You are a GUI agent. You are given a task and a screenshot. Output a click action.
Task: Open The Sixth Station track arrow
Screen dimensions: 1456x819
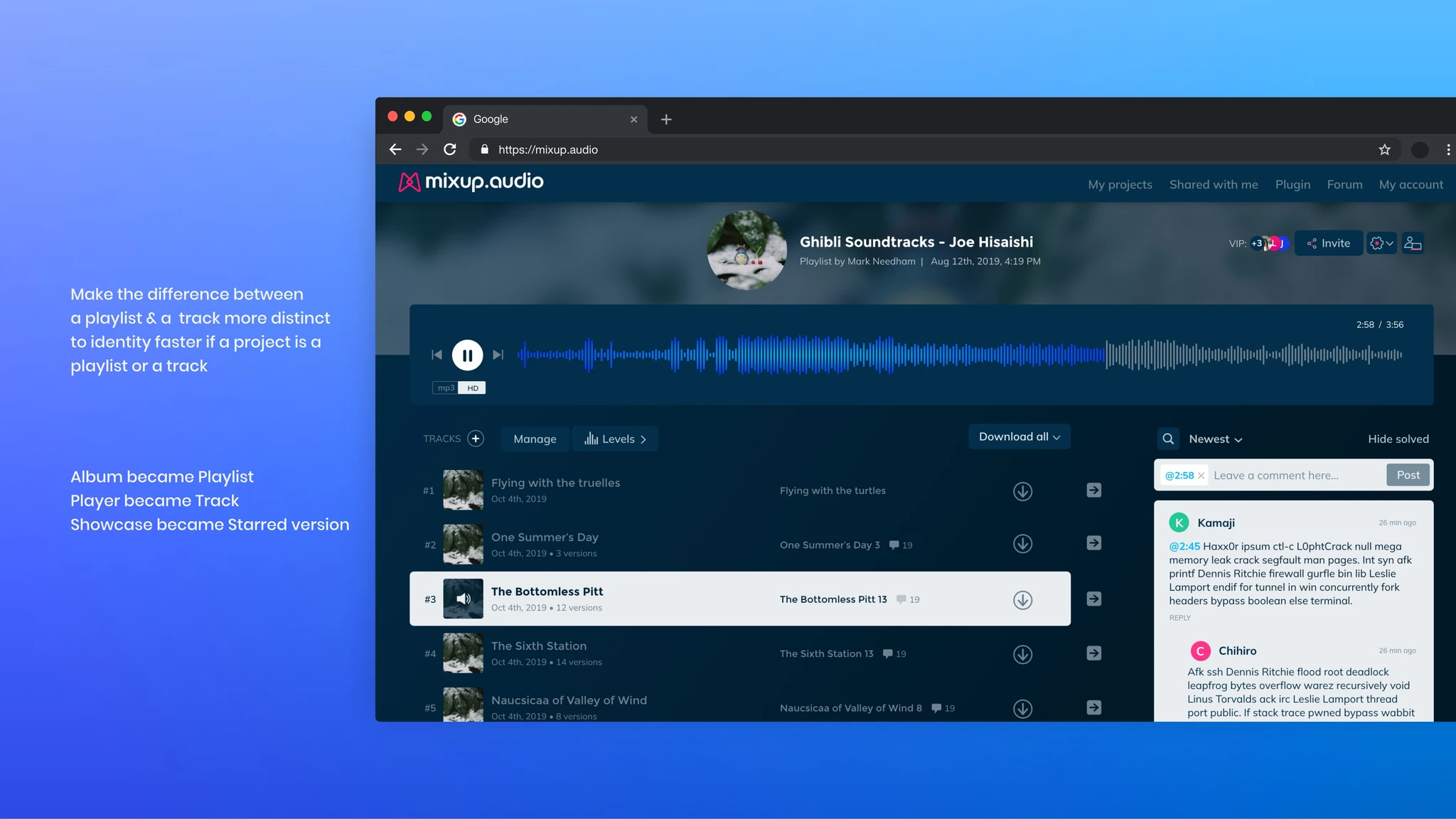tap(1094, 653)
